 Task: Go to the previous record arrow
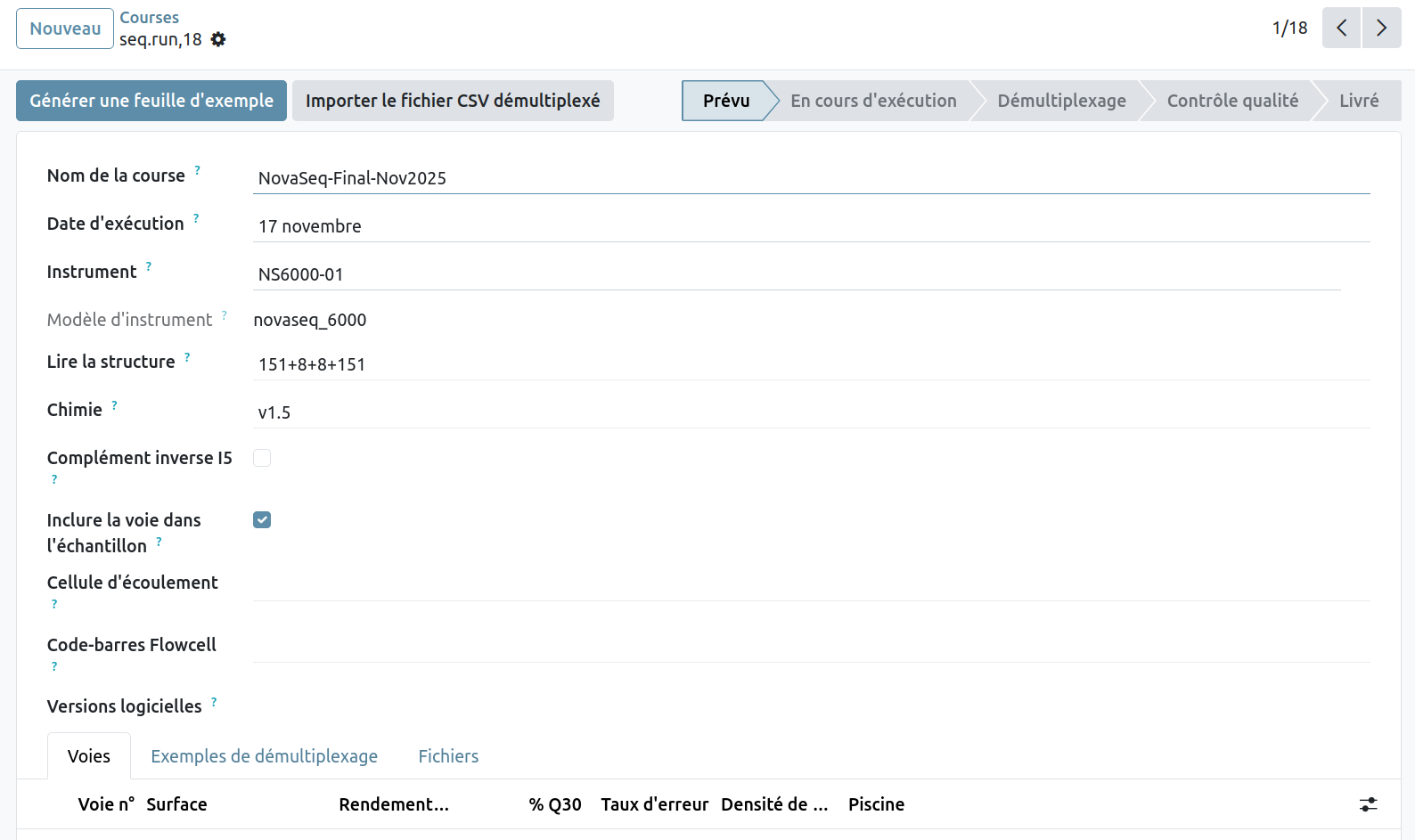pos(1341,28)
